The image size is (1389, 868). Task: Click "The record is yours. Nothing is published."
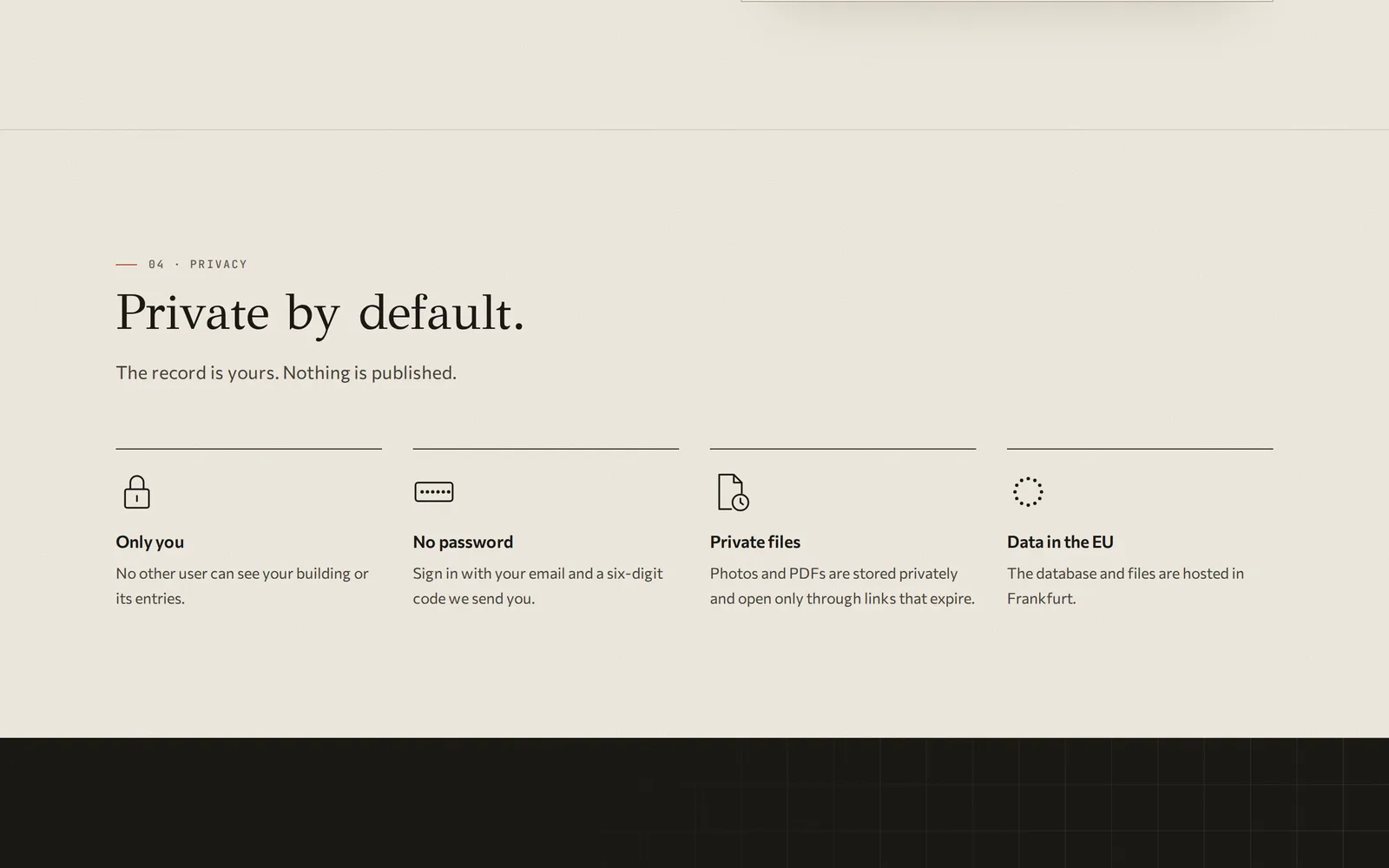pyautogui.click(x=286, y=372)
